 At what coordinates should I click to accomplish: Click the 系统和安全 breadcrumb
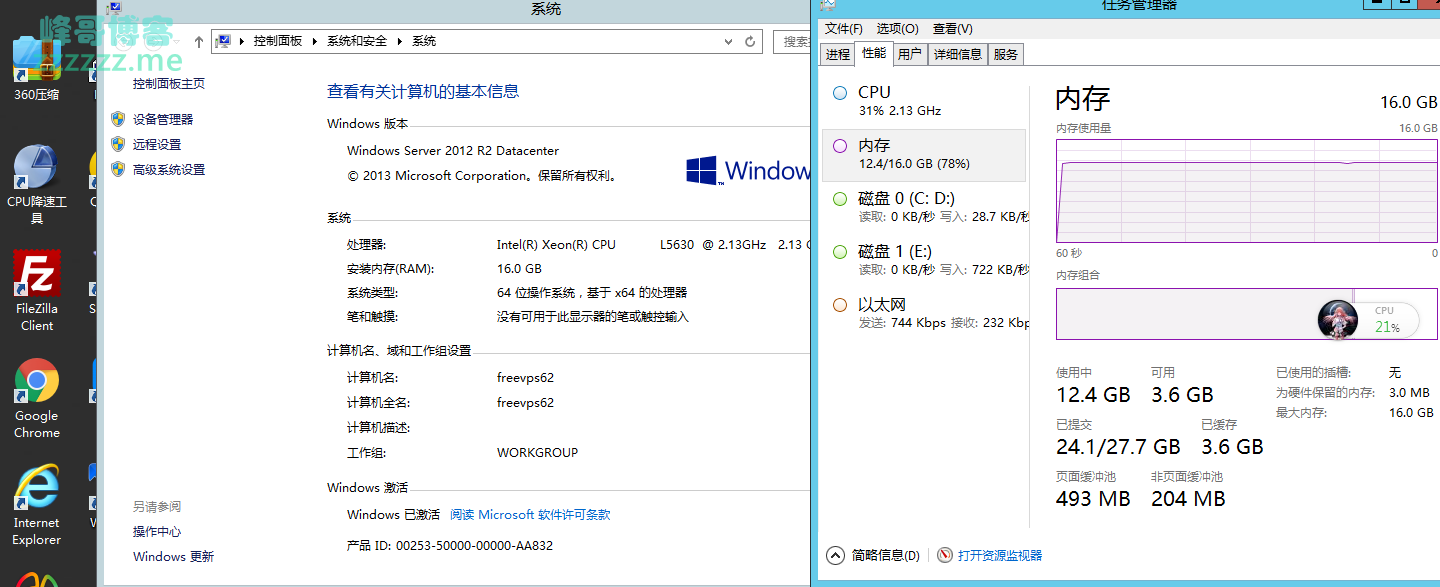tap(357, 41)
